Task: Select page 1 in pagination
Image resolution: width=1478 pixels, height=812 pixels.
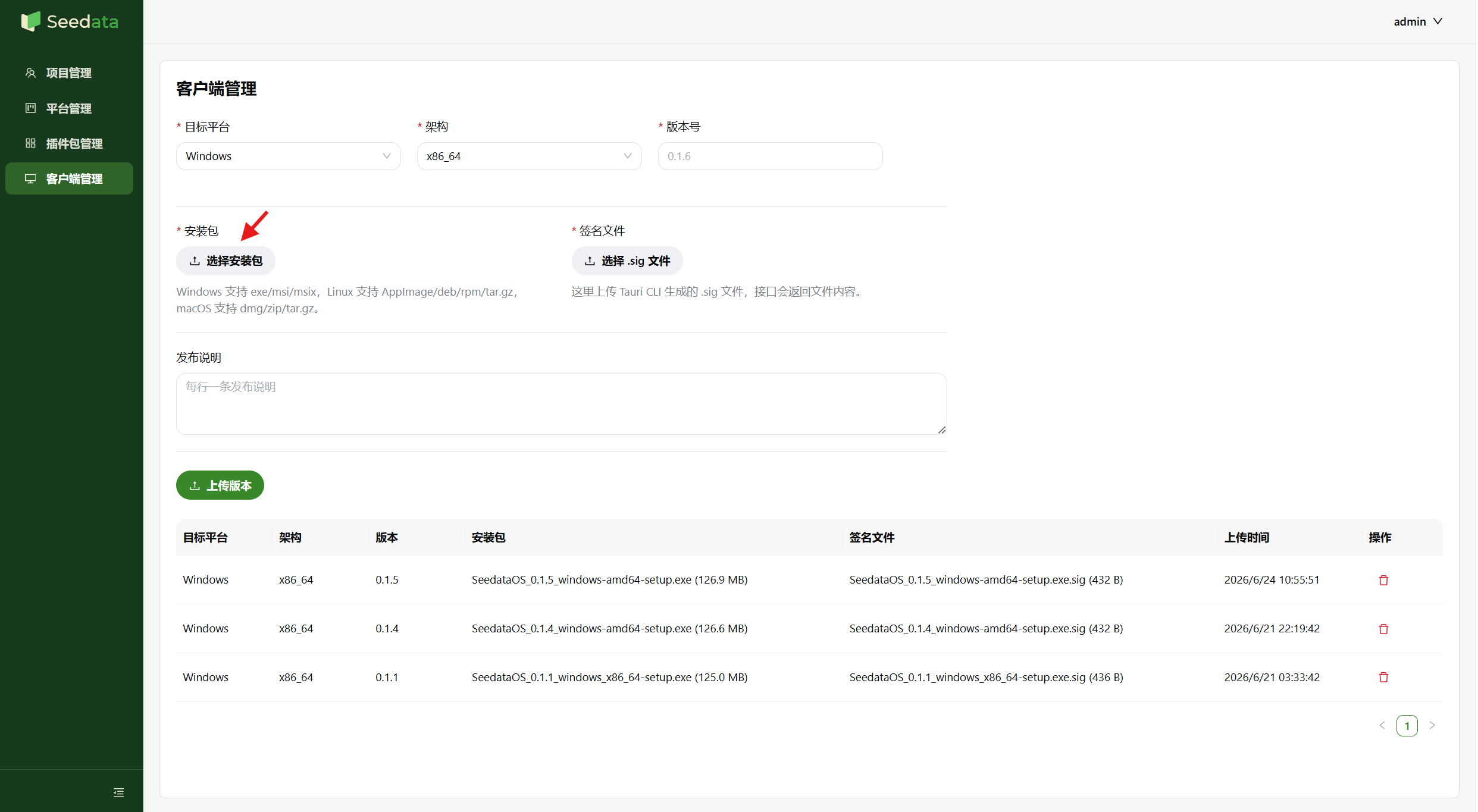Action: tap(1407, 726)
